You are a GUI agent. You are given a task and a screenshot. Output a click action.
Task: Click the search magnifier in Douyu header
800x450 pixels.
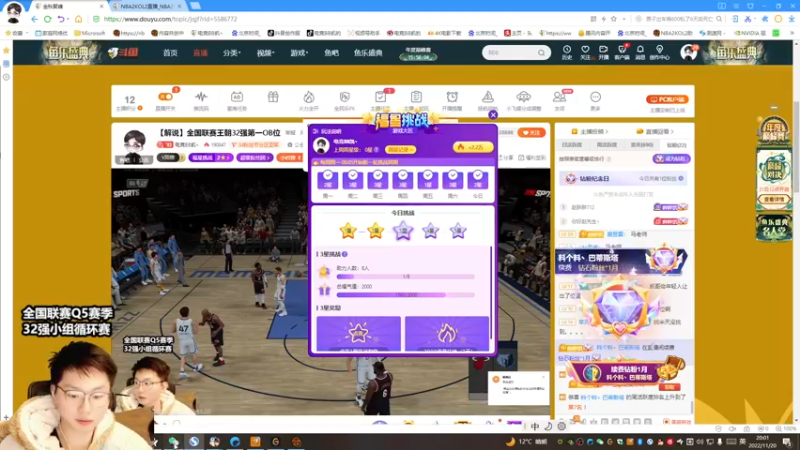coord(541,53)
